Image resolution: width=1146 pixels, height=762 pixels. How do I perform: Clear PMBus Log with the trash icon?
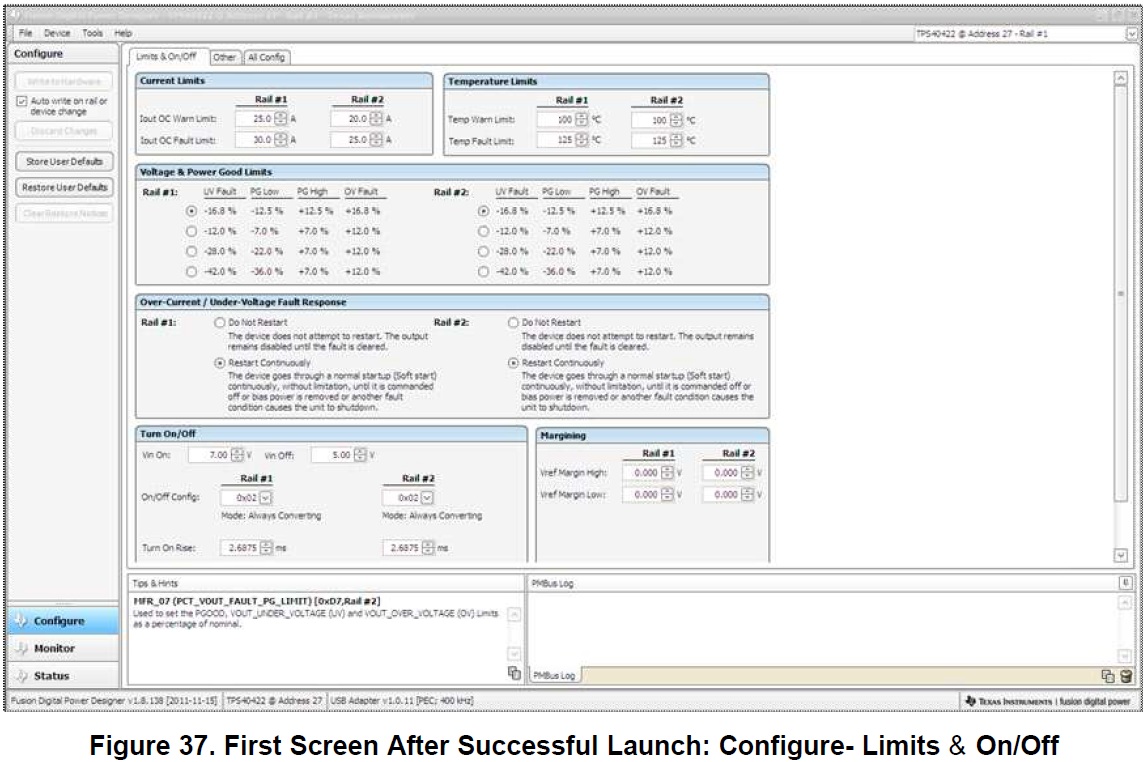pos(1125,676)
